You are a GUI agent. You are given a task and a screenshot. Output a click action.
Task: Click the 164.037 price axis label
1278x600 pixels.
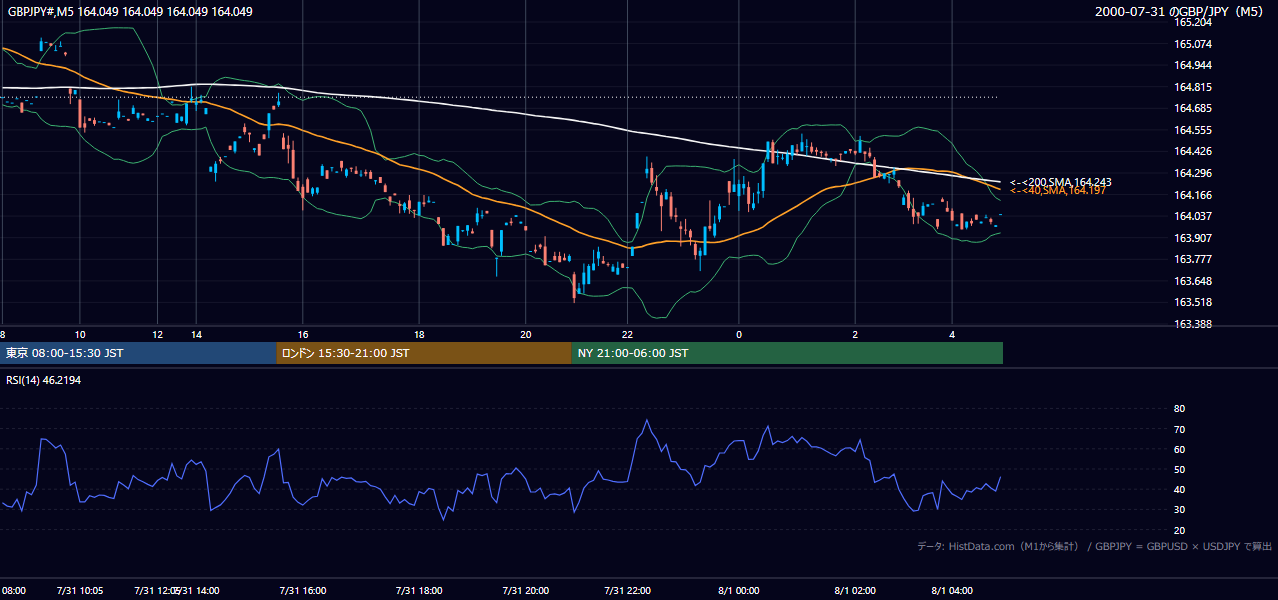(1193, 216)
